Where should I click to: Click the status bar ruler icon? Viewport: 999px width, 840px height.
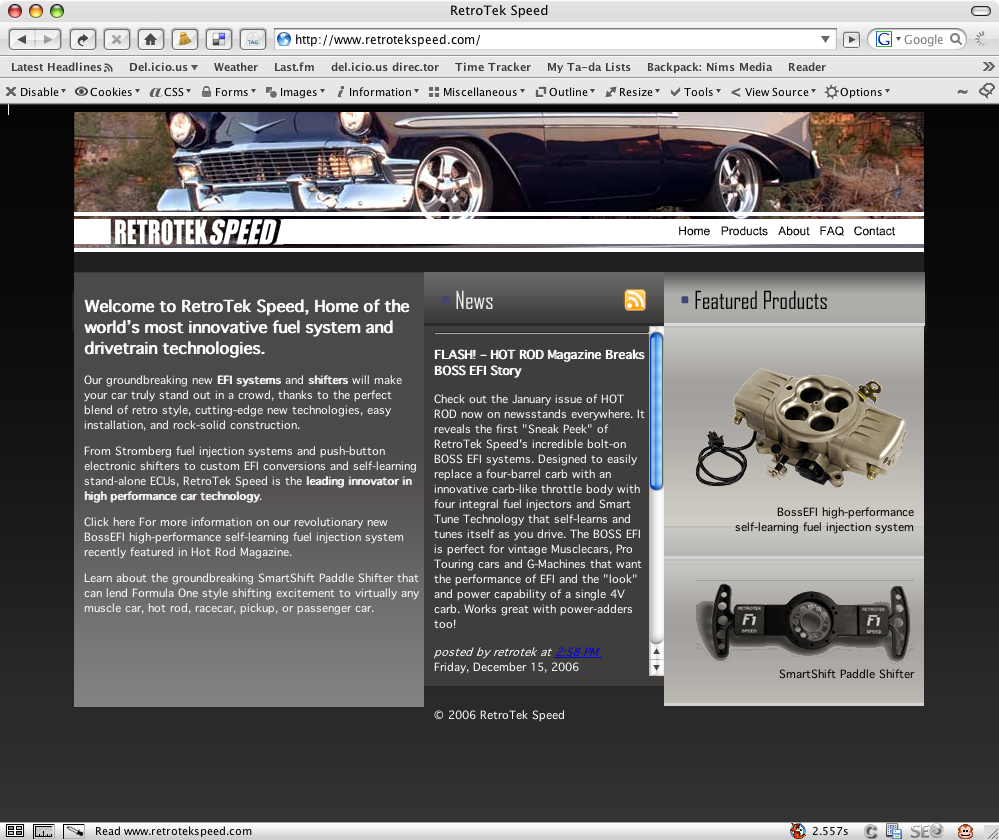43,830
